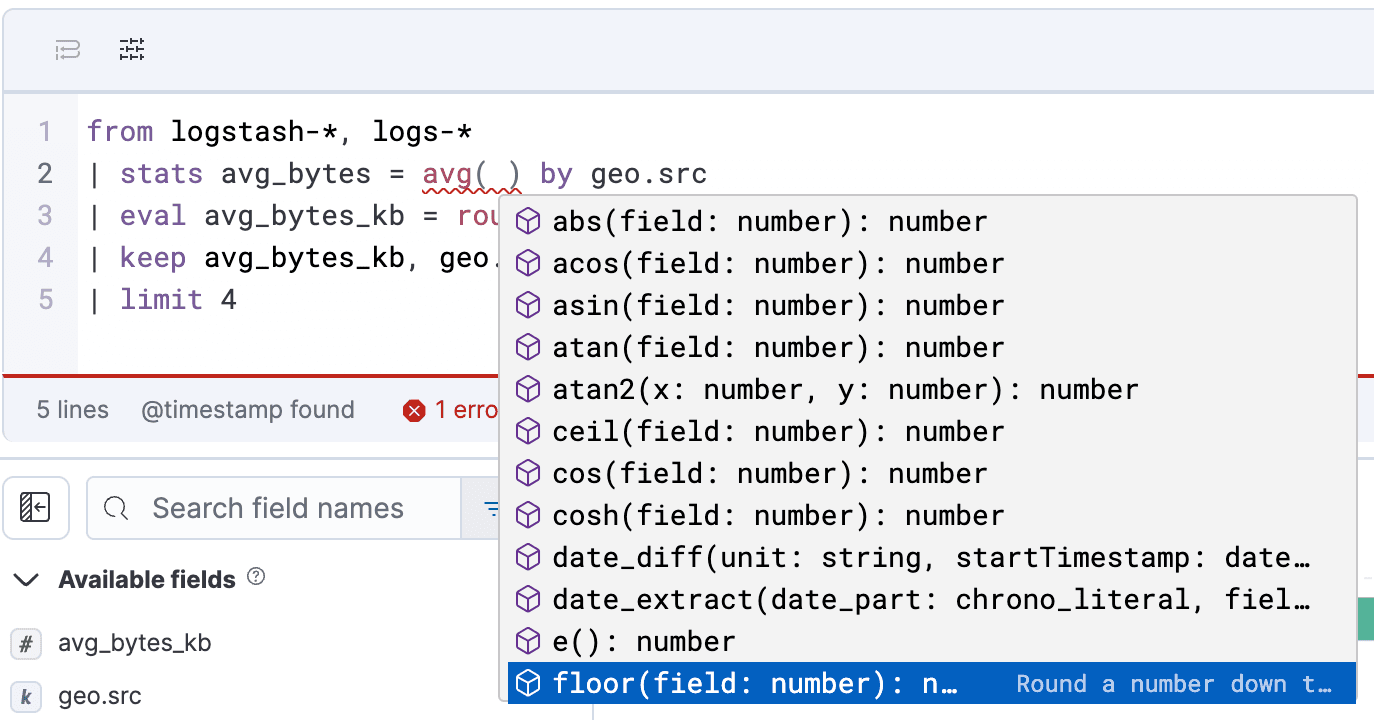Collapse the fields sidebar panel icon

(36, 507)
